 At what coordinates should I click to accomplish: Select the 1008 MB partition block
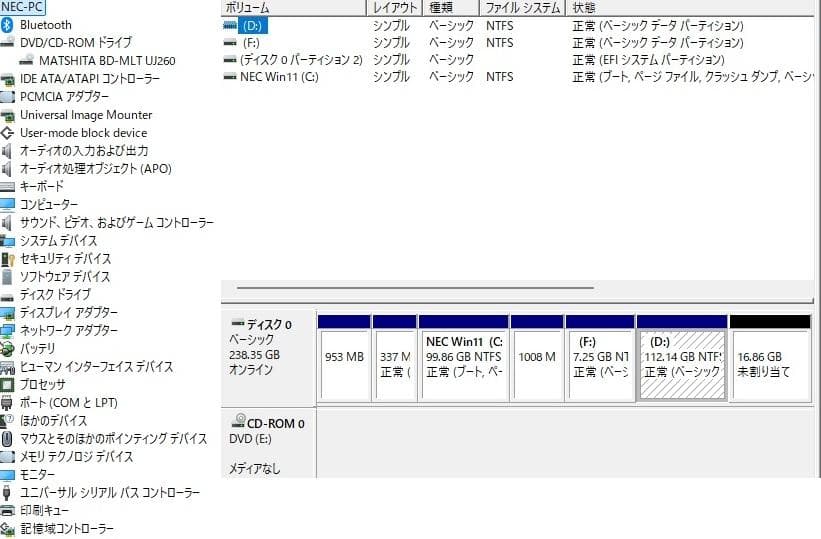[x=537, y=359]
